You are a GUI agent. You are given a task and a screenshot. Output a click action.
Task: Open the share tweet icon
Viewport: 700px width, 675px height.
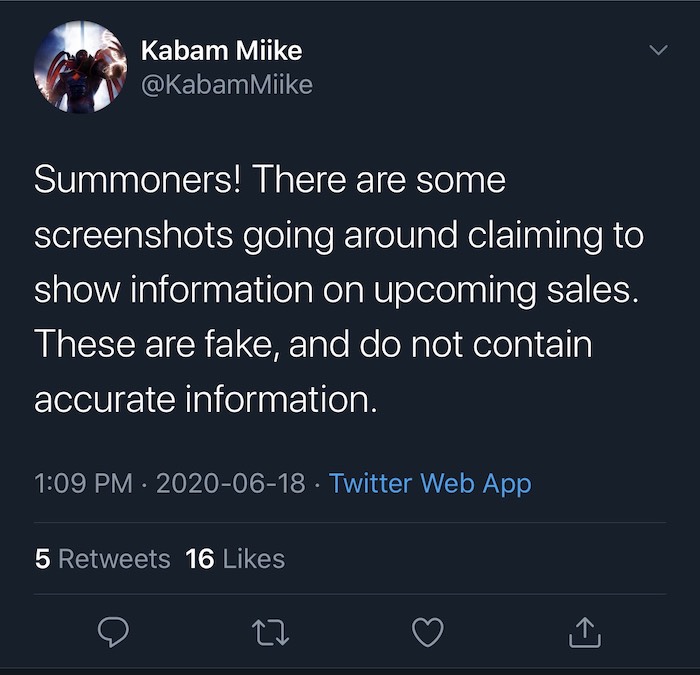click(x=584, y=630)
